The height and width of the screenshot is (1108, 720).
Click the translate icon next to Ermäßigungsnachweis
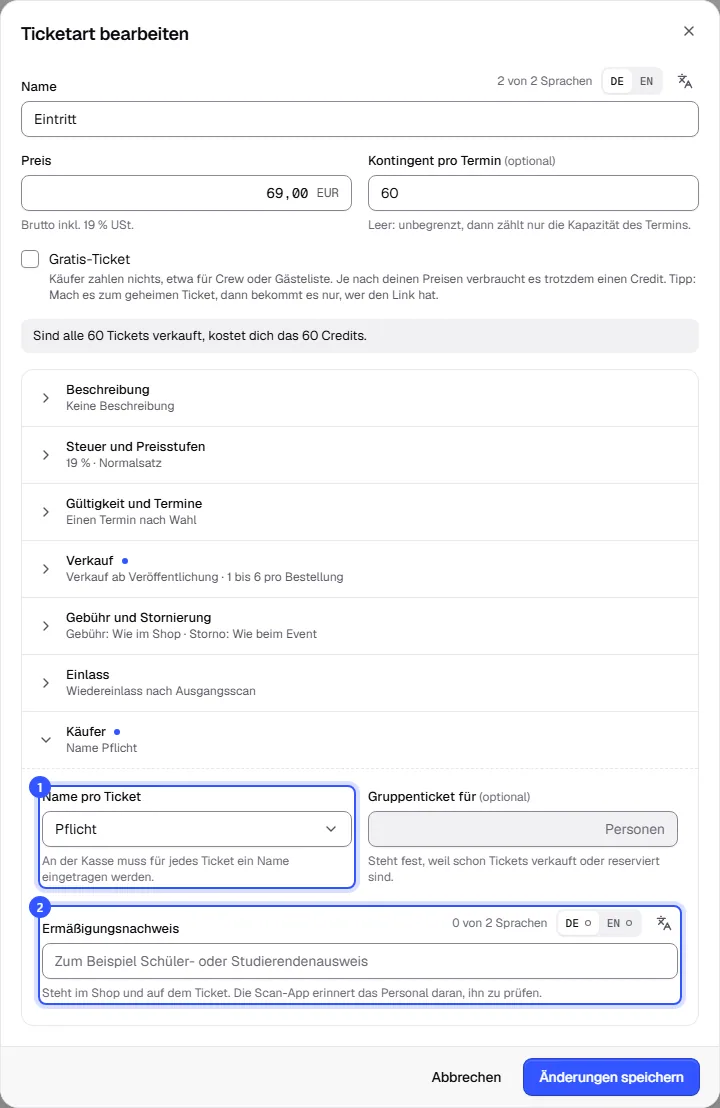(x=663, y=923)
